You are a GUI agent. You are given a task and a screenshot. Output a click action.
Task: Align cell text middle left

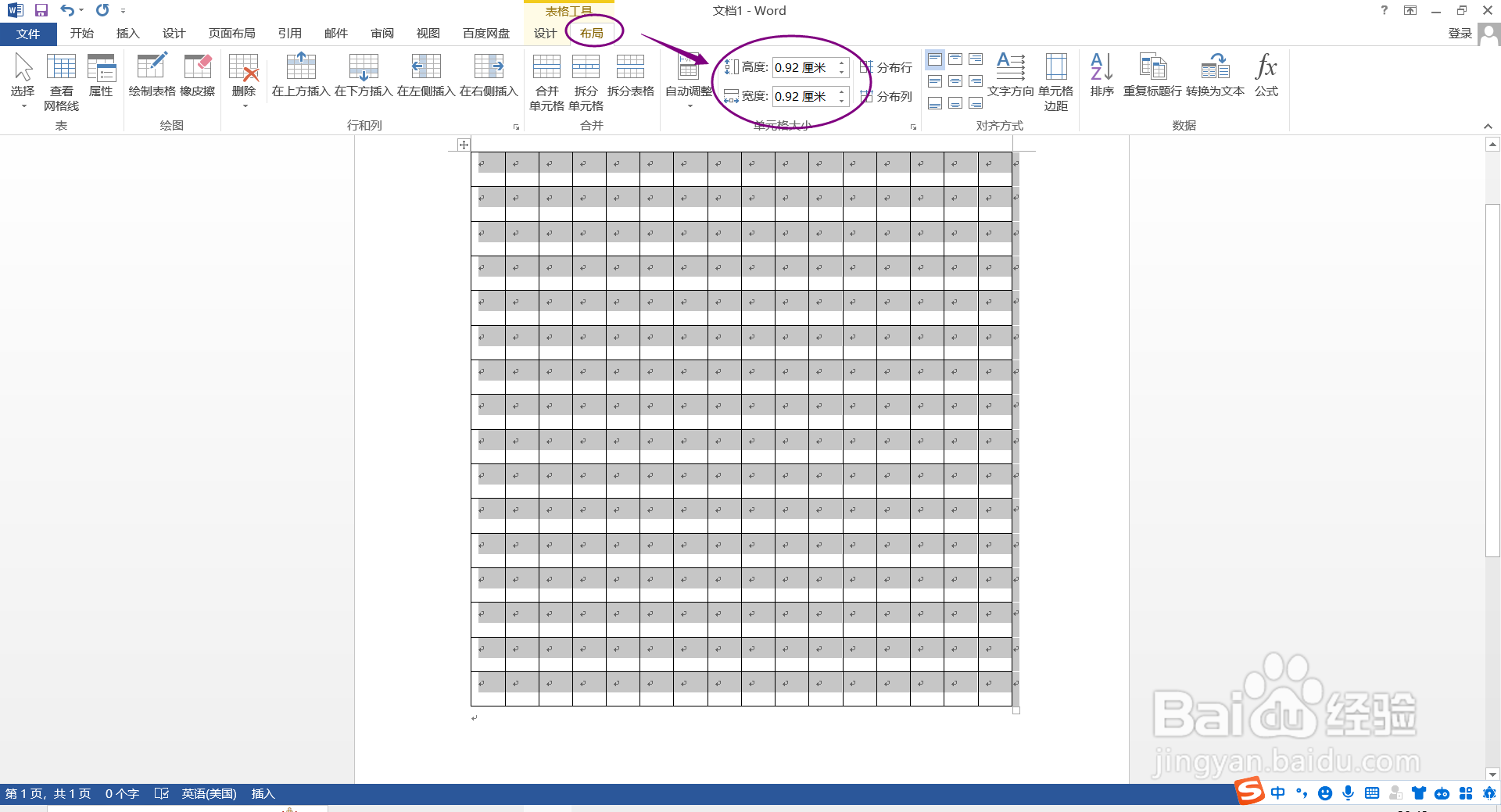pos(935,81)
